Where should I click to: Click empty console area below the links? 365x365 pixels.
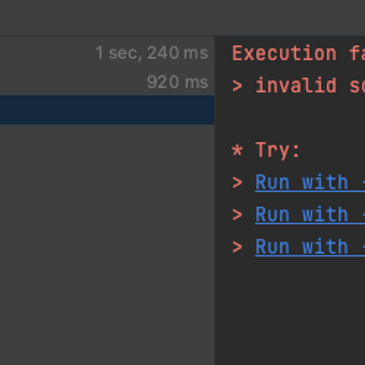click(290, 310)
